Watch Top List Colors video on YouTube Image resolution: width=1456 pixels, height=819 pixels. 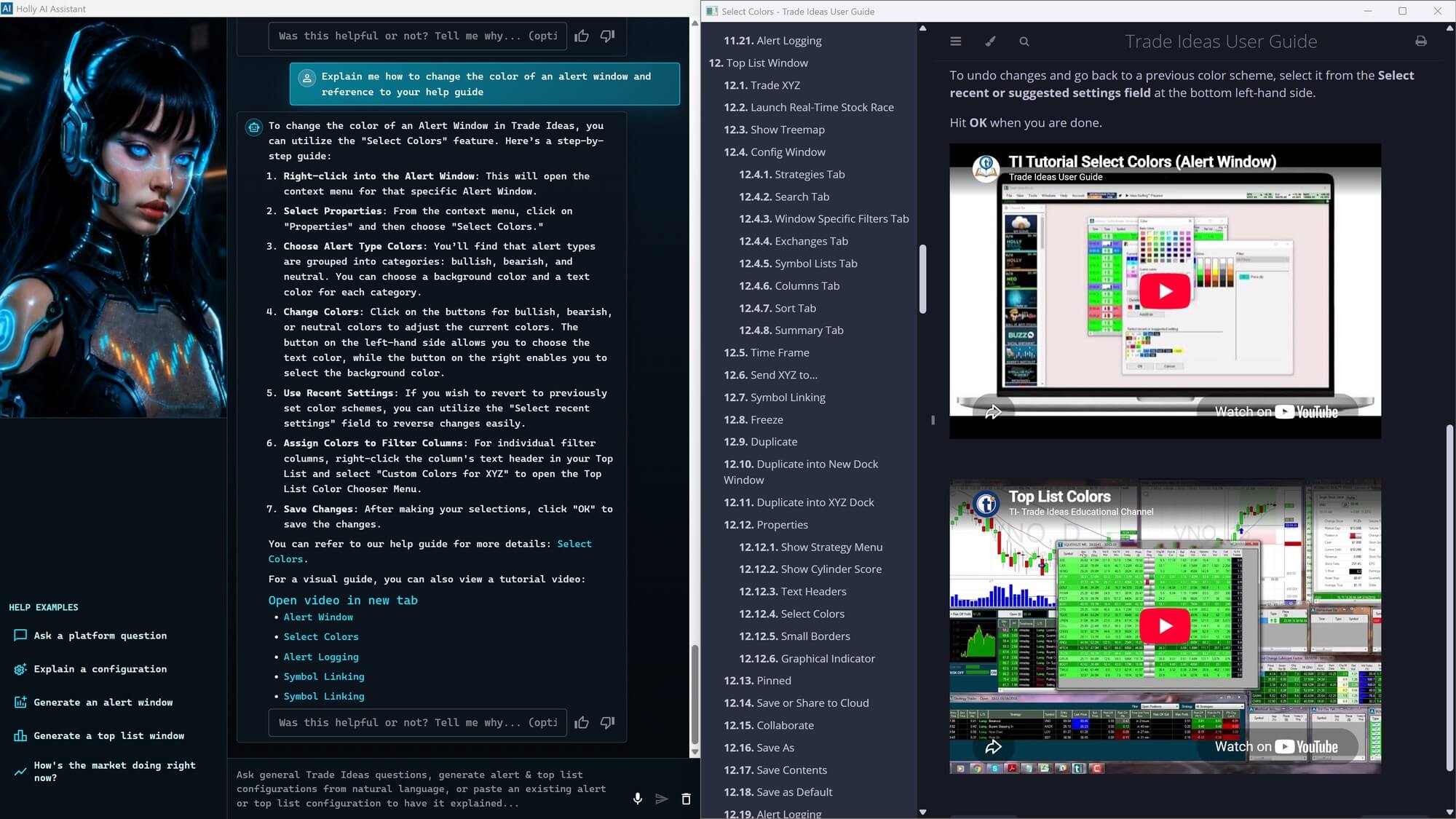pyautogui.click(x=1276, y=746)
